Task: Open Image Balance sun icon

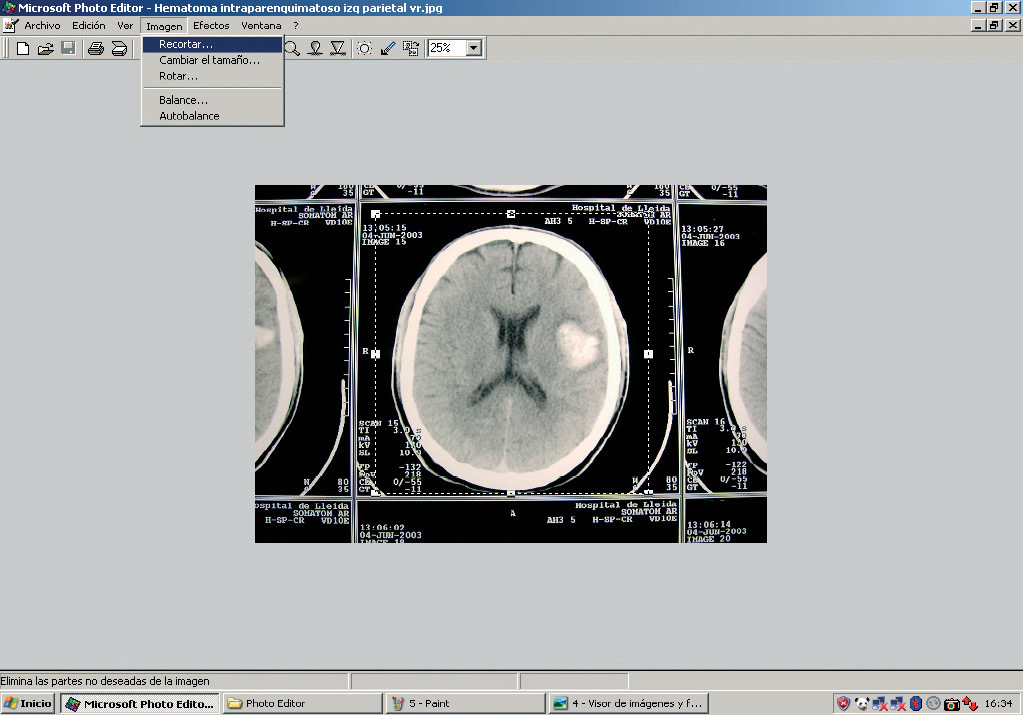Action: coord(365,48)
